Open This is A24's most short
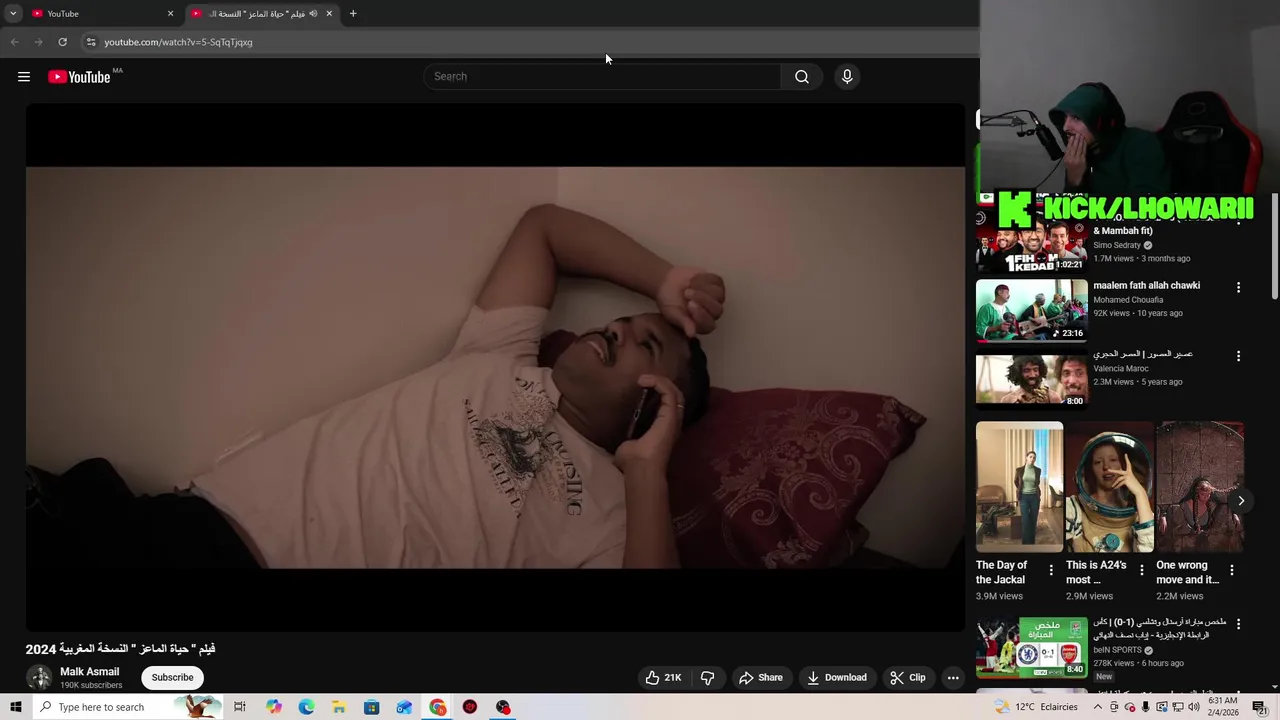 click(1109, 487)
